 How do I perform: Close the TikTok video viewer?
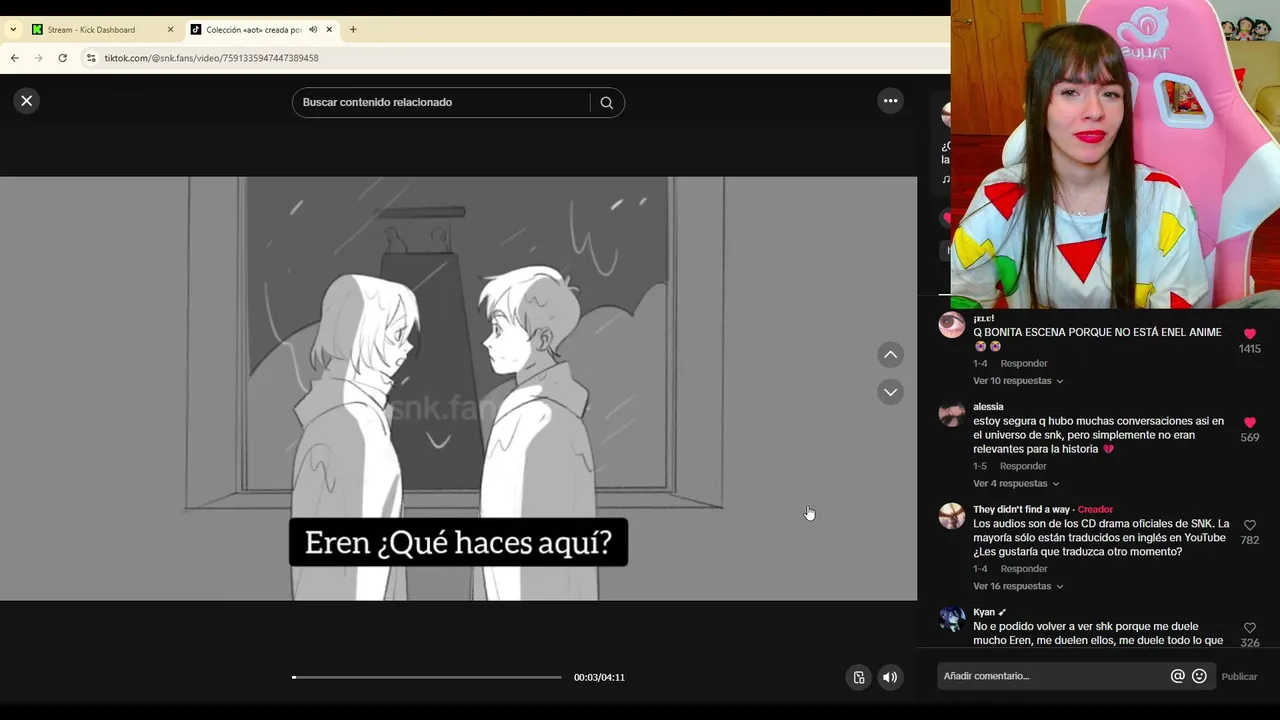pos(27,101)
